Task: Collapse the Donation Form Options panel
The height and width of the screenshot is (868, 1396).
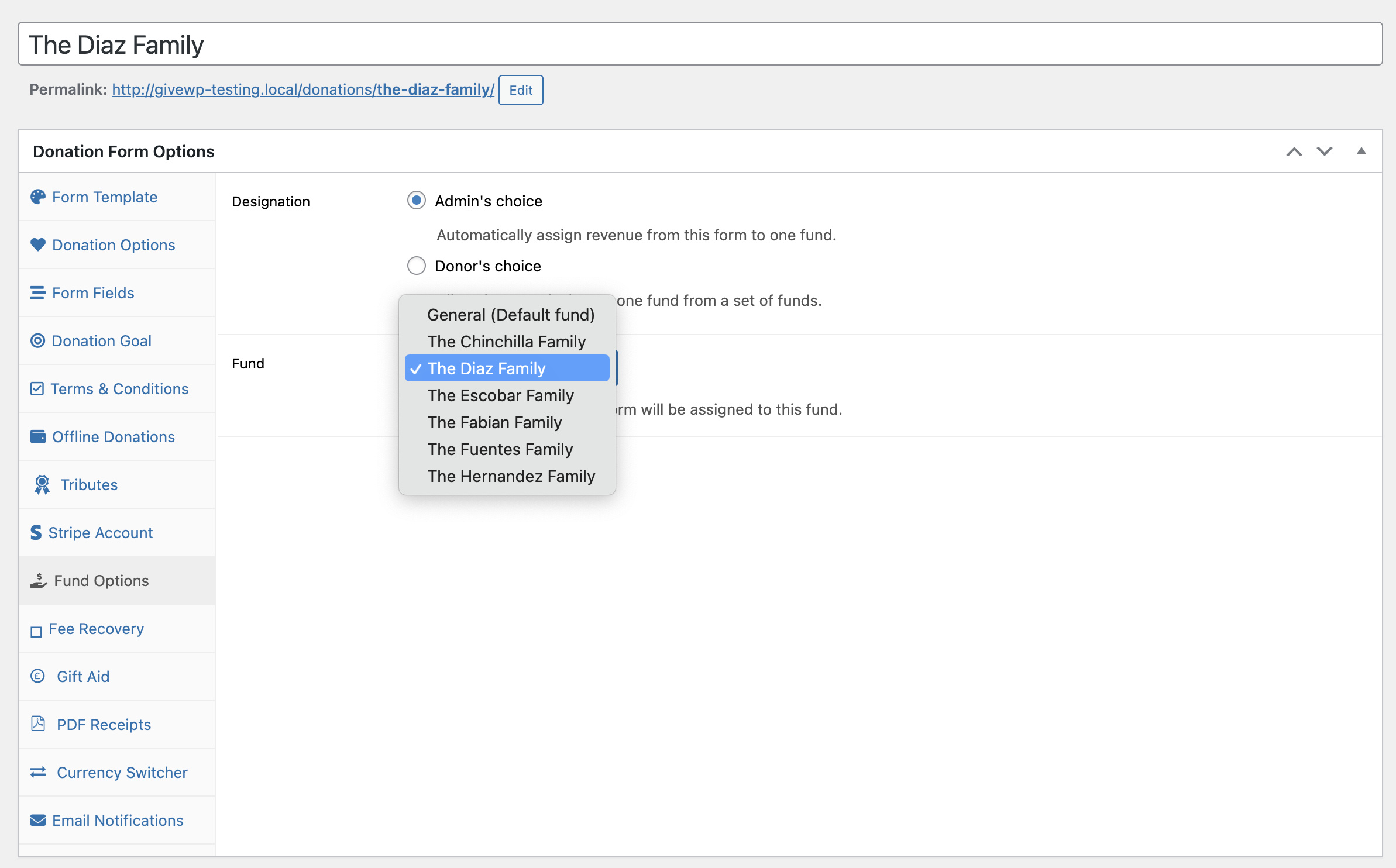Action: (1361, 151)
